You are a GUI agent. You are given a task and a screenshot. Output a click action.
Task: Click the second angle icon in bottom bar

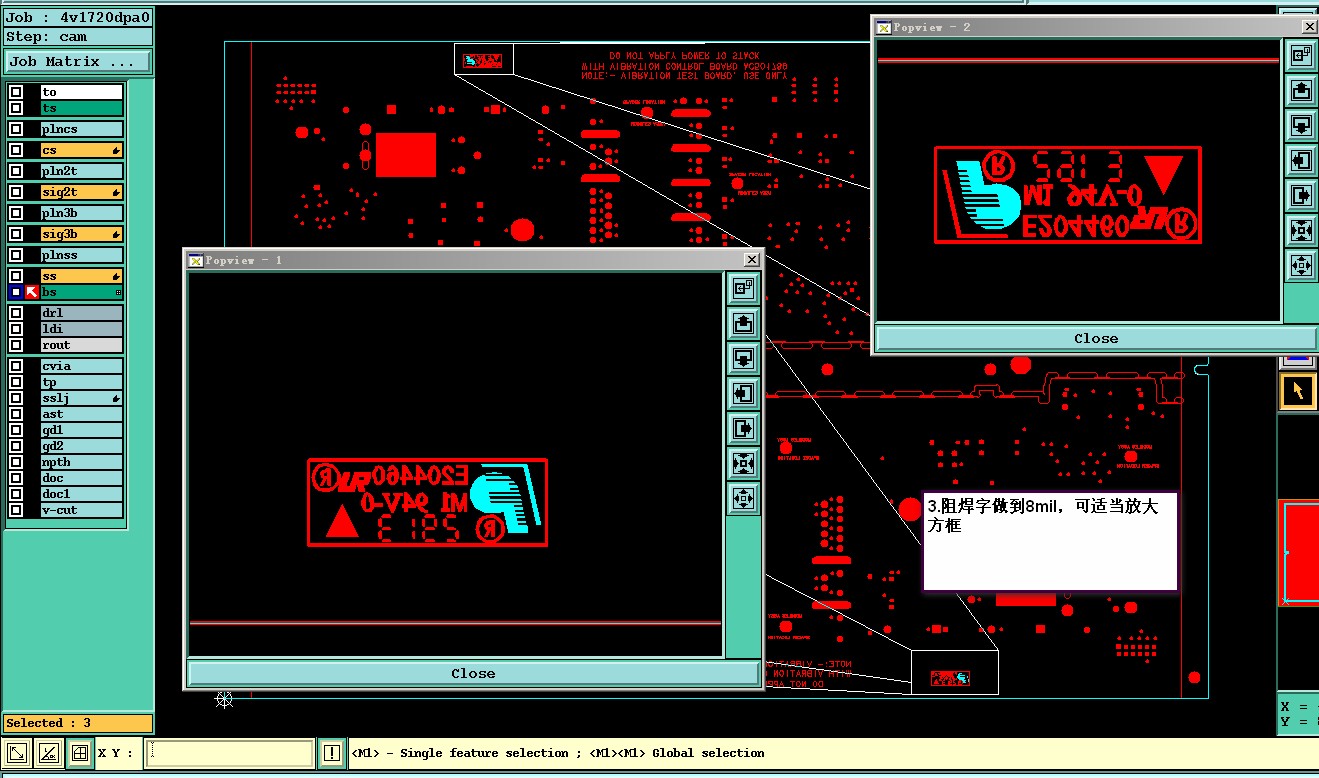[x=48, y=753]
